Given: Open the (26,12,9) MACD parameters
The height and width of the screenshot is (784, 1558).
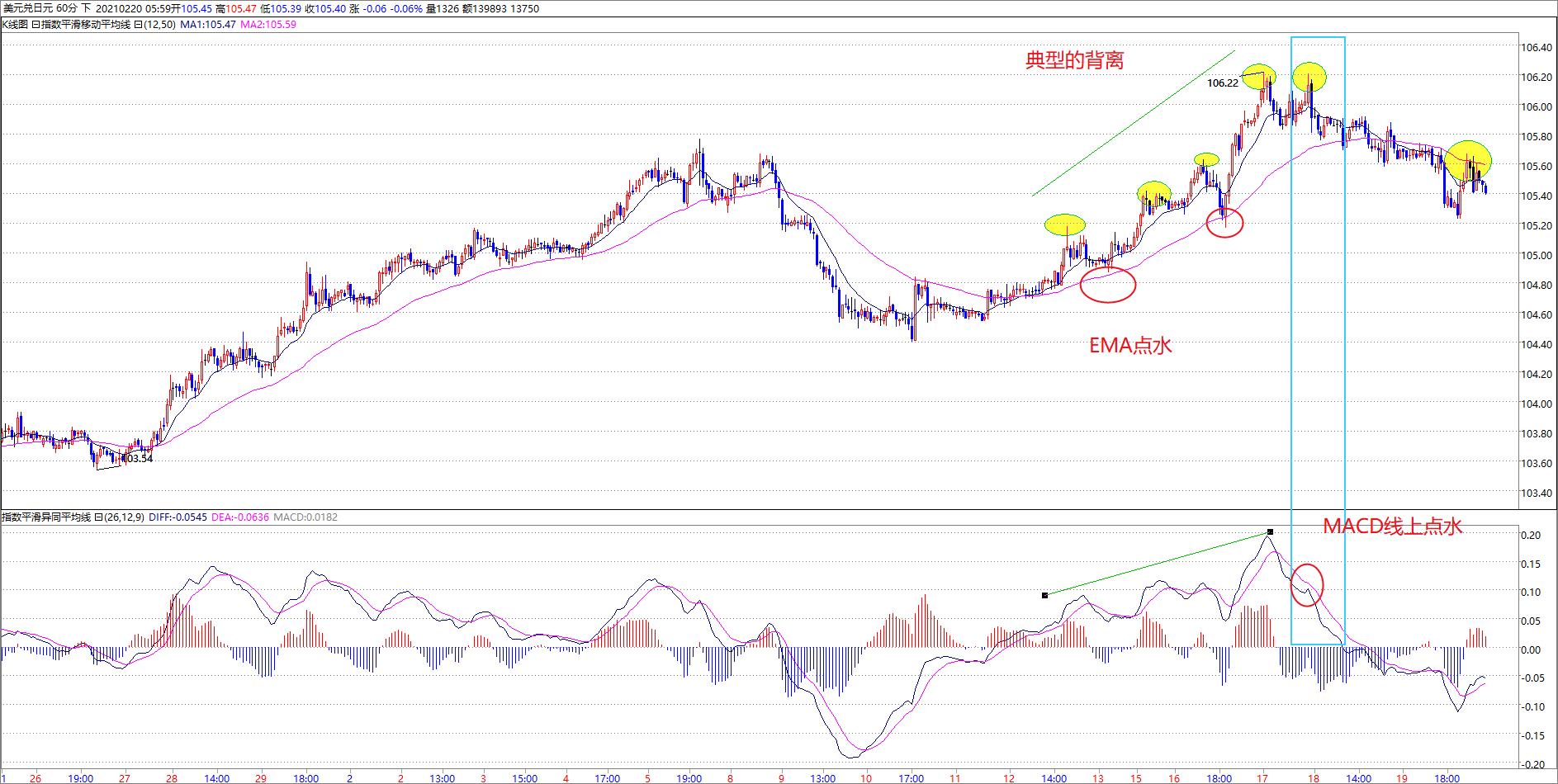Looking at the screenshot, I should (x=124, y=517).
